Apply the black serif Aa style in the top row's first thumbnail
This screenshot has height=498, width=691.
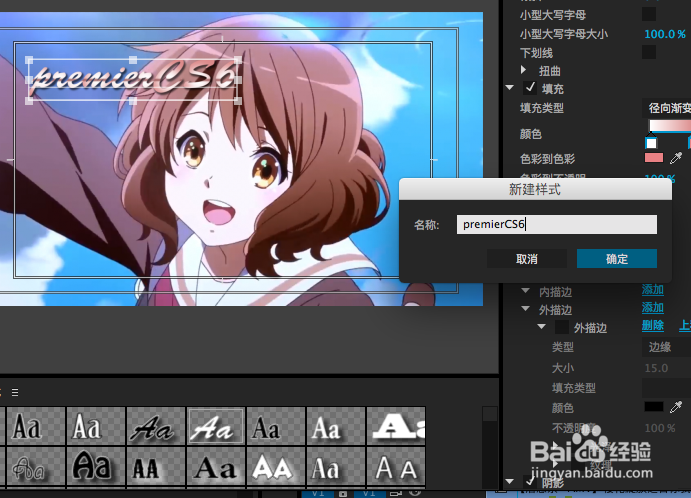point(36,426)
